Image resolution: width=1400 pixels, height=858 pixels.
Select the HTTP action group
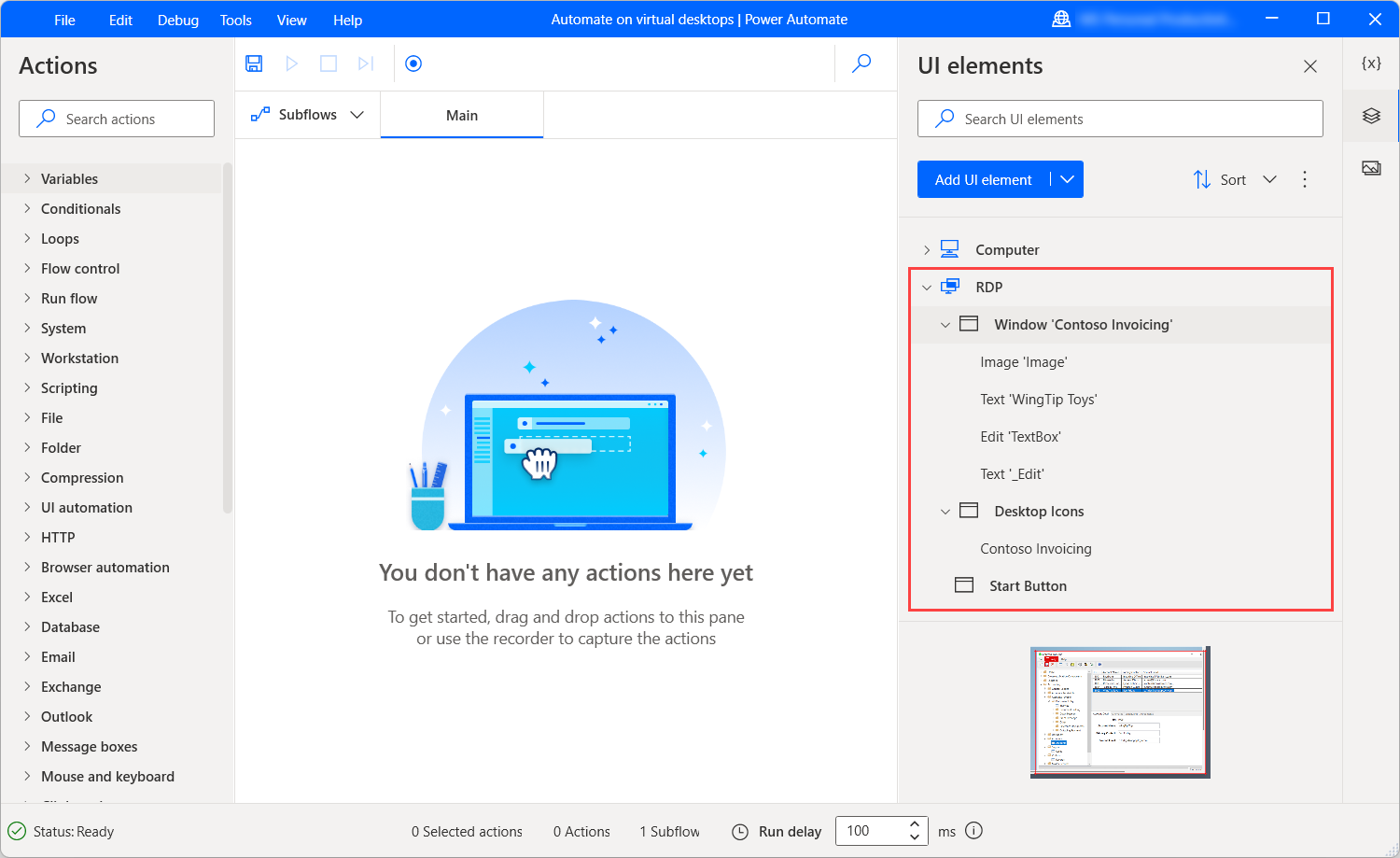(58, 537)
